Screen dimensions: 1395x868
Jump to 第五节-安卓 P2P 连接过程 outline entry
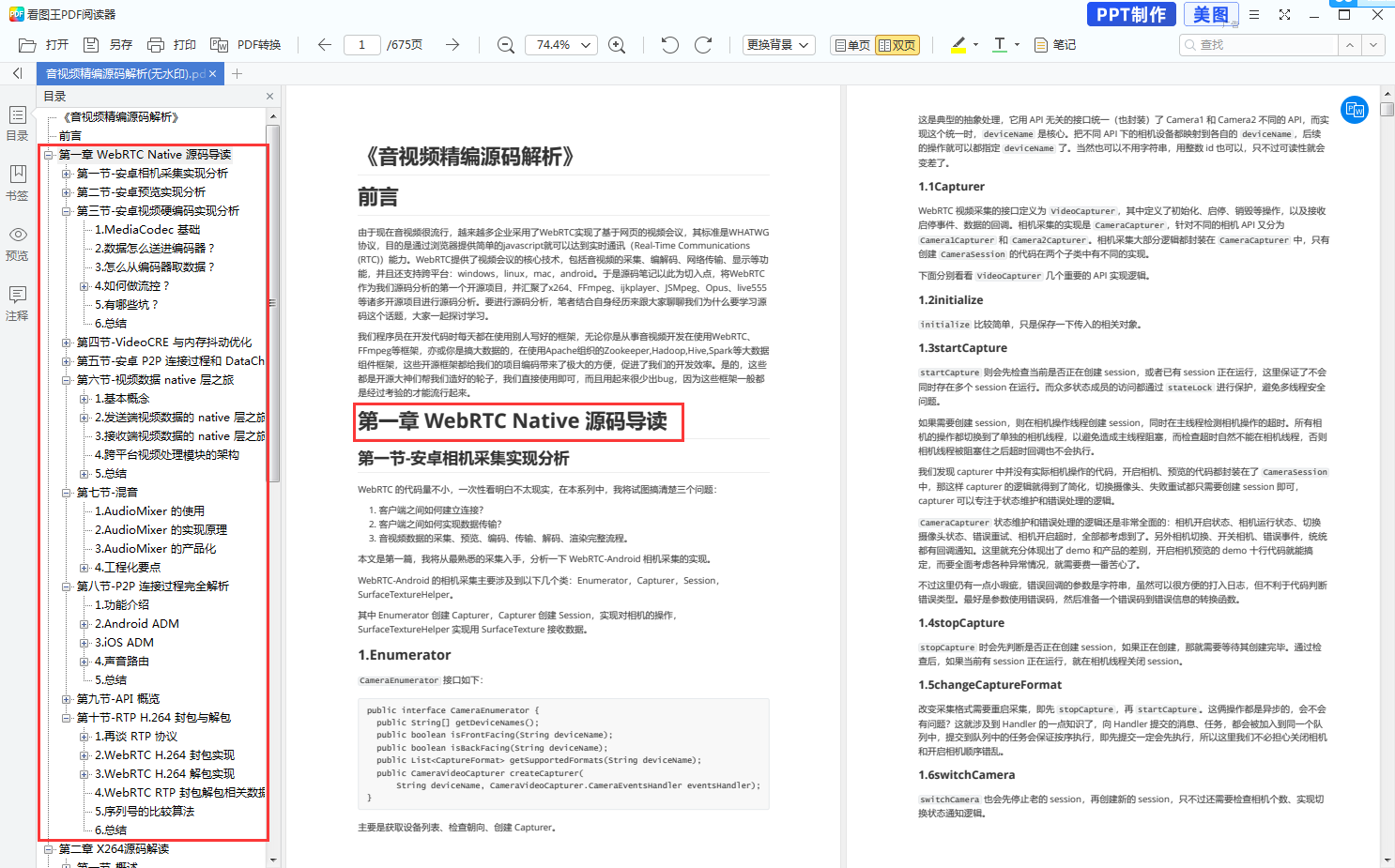coord(171,361)
